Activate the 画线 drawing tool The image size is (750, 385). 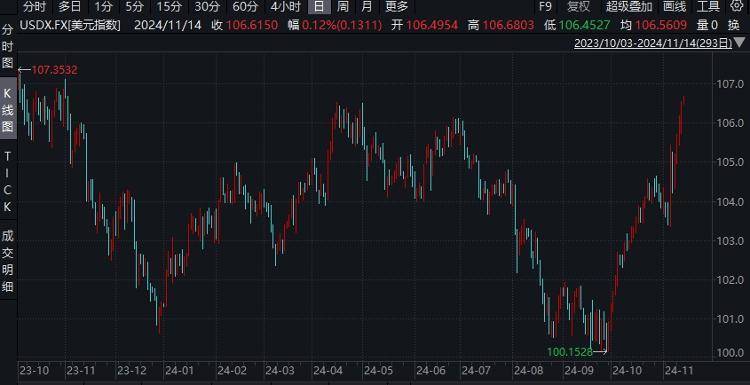coord(674,7)
